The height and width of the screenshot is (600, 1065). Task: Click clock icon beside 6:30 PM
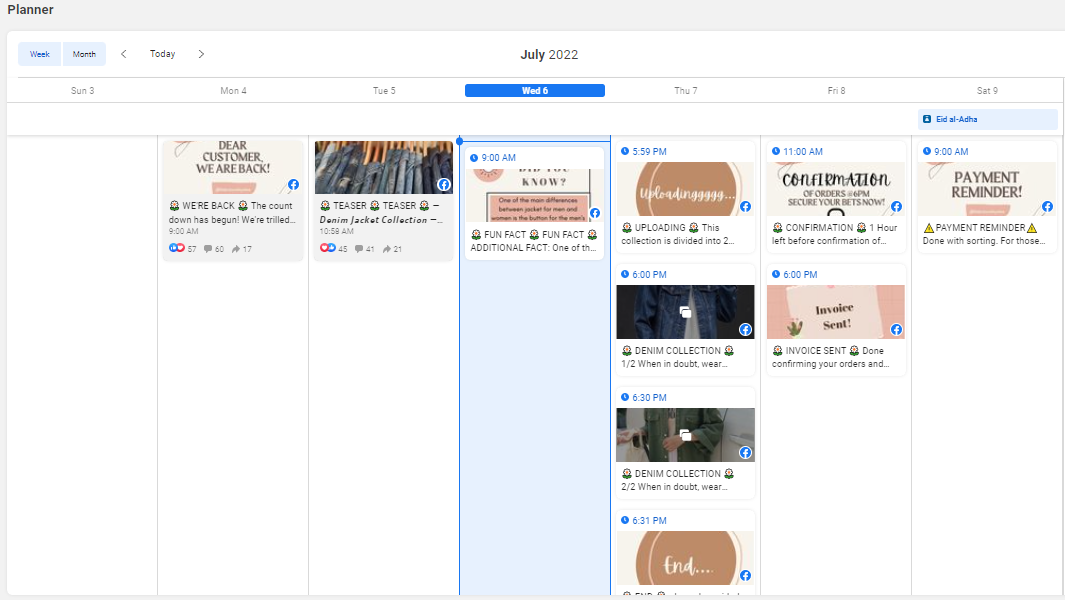pyautogui.click(x=625, y=398)
